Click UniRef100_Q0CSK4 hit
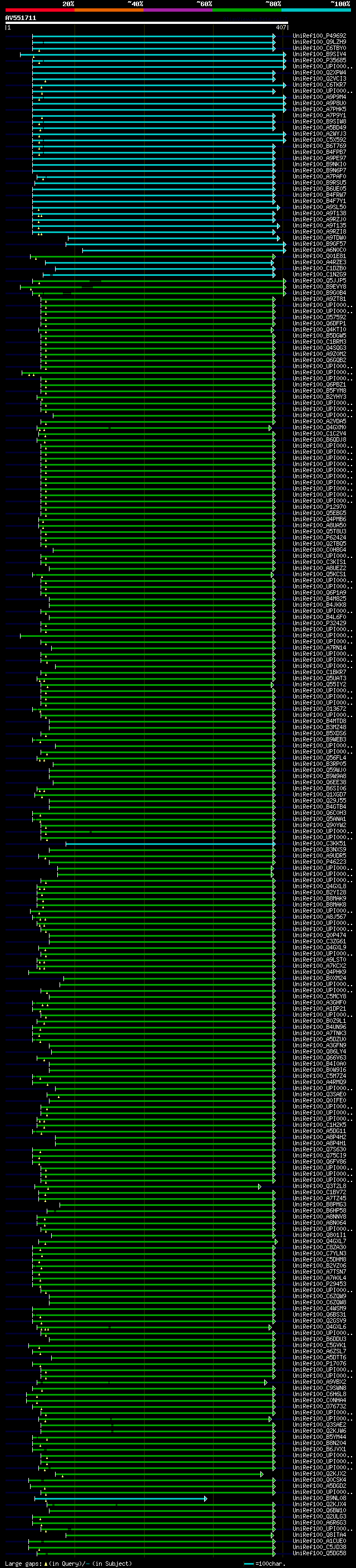 (319, 1480)
